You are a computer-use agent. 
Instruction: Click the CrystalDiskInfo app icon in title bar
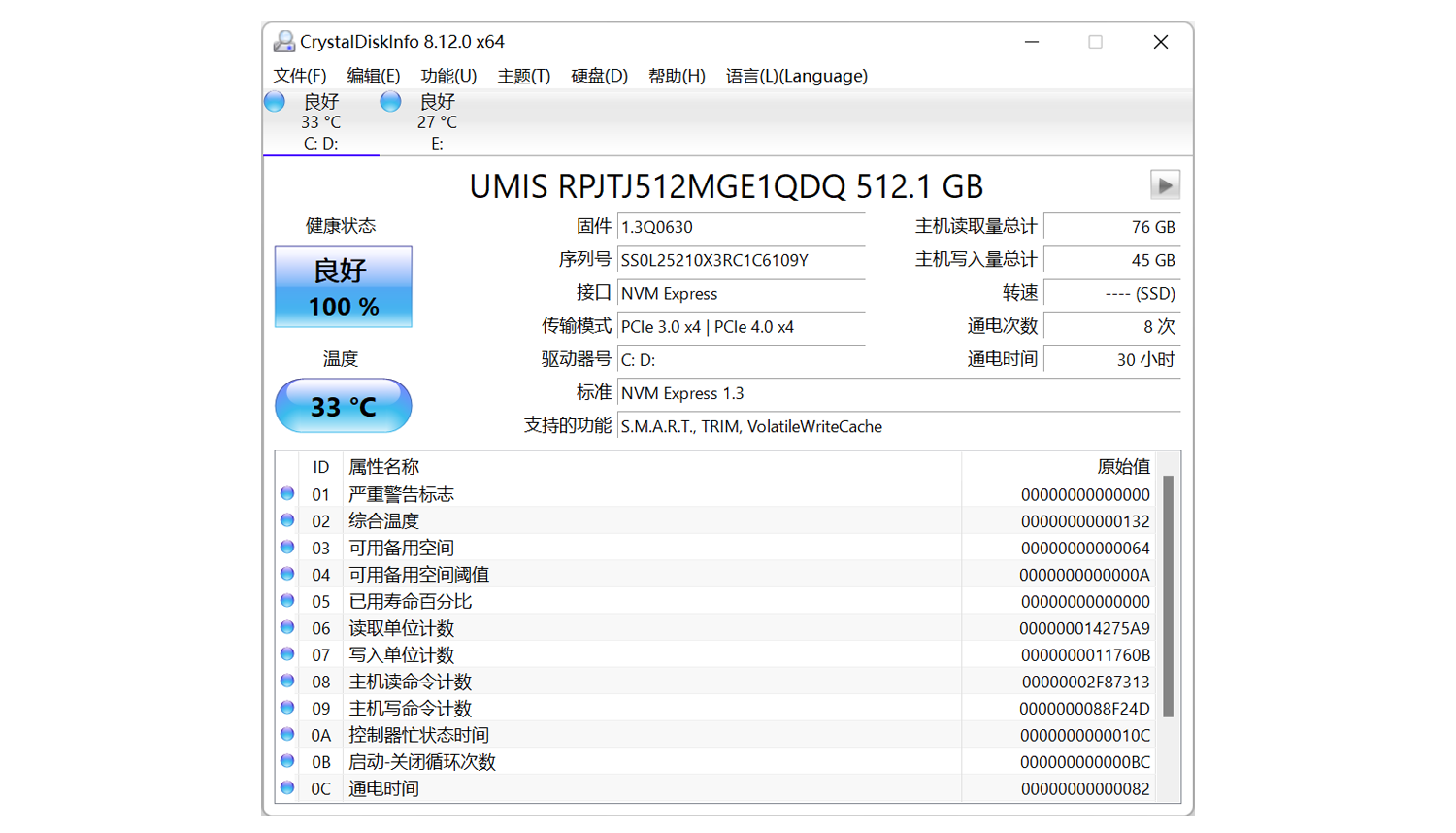point(283,42)
